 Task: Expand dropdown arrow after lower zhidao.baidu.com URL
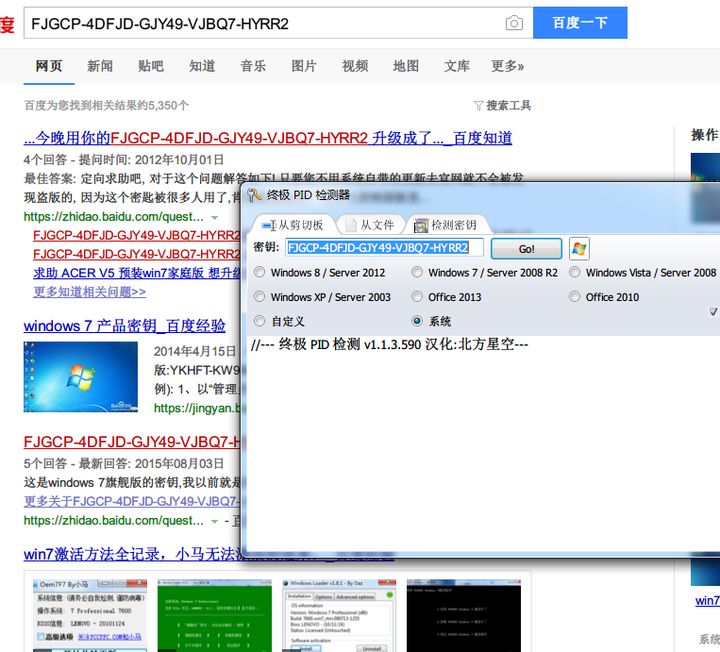(214, 521)
